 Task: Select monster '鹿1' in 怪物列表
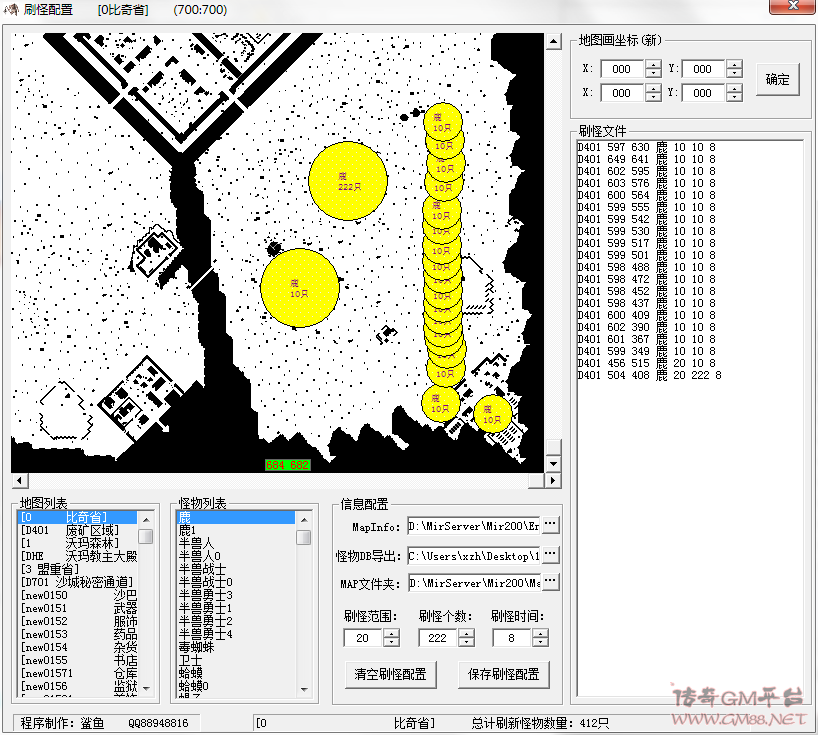236,530
